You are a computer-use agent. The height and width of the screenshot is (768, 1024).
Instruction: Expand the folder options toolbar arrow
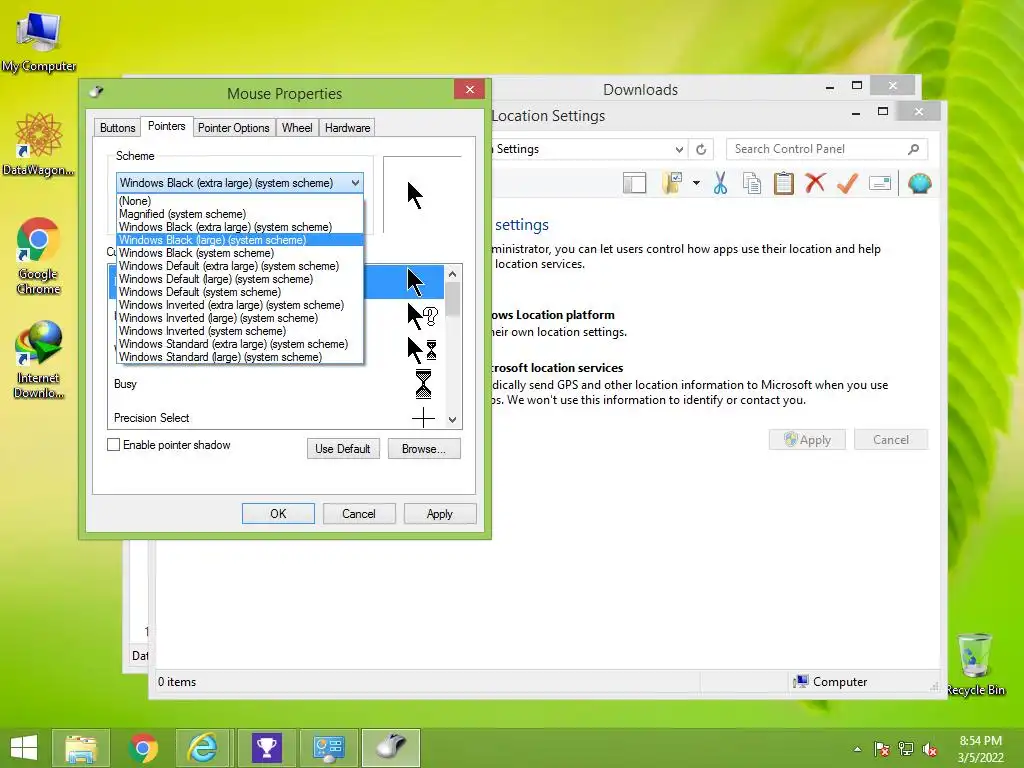(696, 184)
